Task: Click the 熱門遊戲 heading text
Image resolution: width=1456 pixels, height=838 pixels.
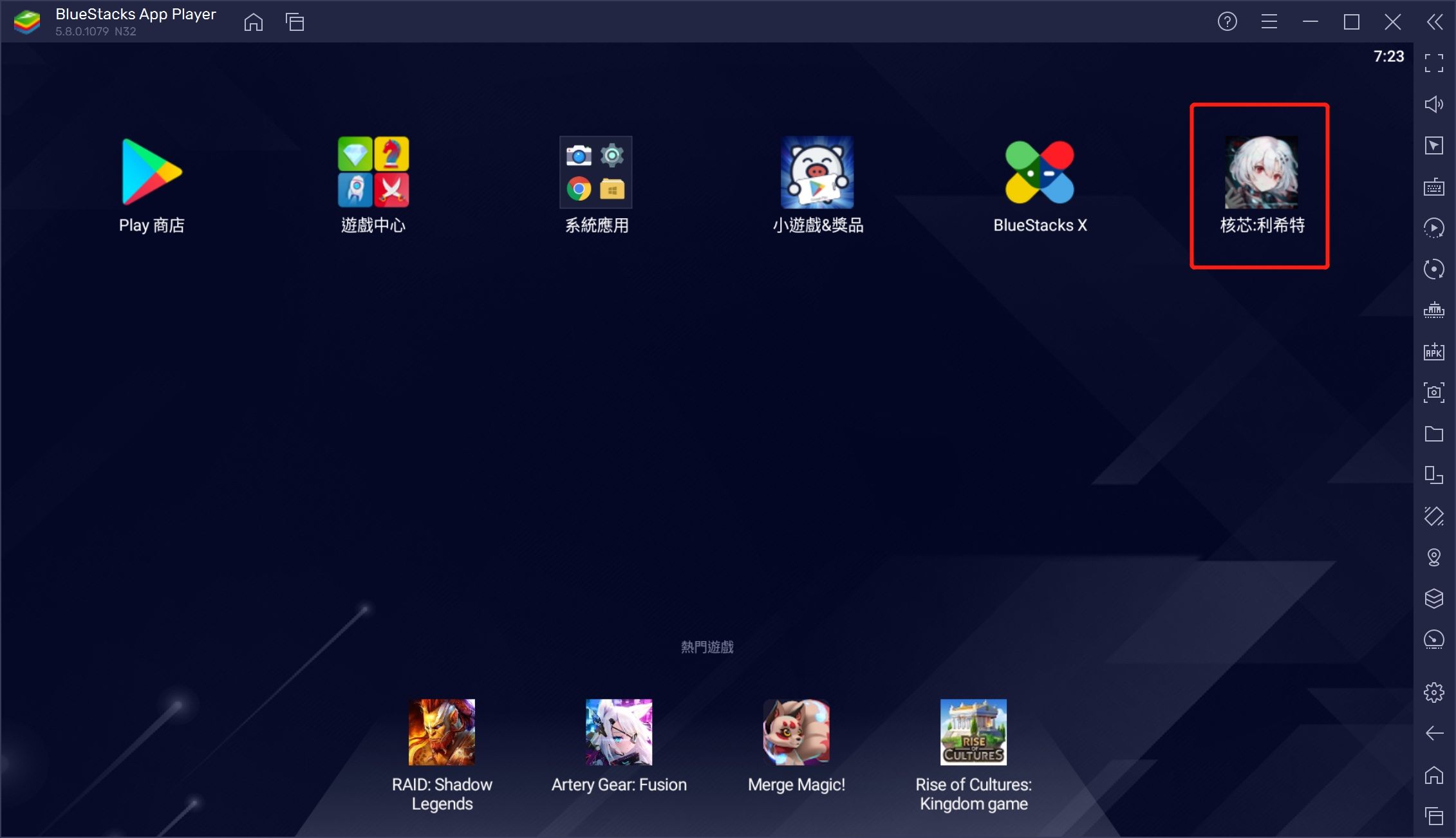Action: (707, 647)
